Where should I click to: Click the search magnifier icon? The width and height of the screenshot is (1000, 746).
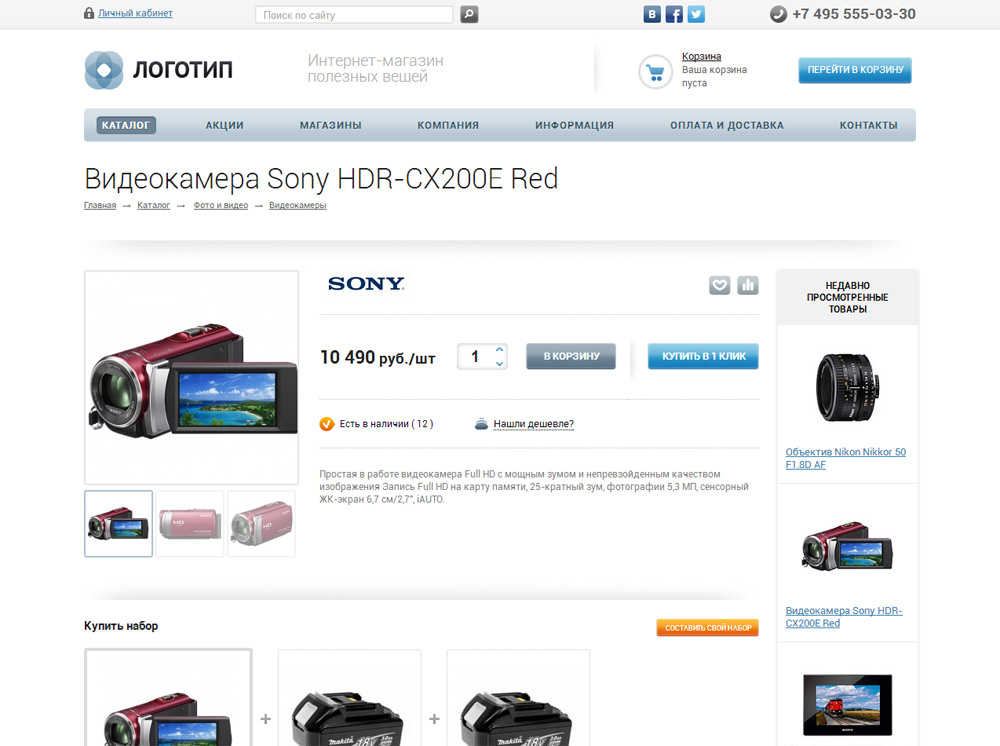[x=469, y=14]
